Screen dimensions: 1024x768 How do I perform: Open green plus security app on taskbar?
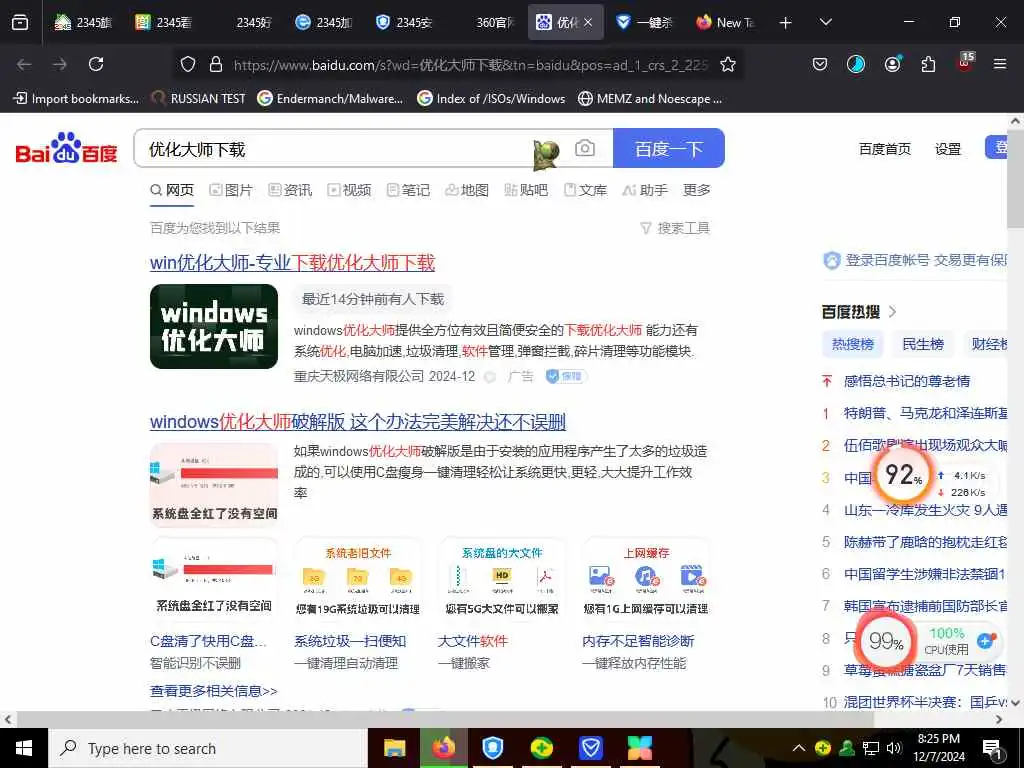click(x=541, y=748)
